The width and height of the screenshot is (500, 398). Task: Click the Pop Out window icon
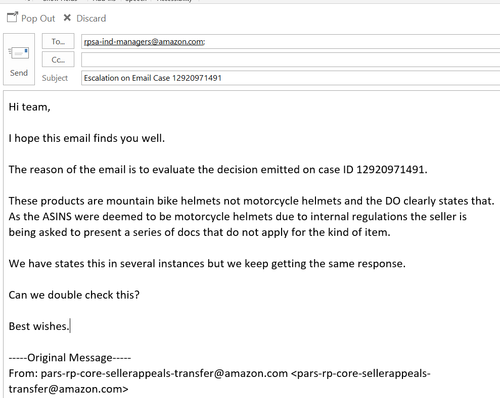point(12,17)
